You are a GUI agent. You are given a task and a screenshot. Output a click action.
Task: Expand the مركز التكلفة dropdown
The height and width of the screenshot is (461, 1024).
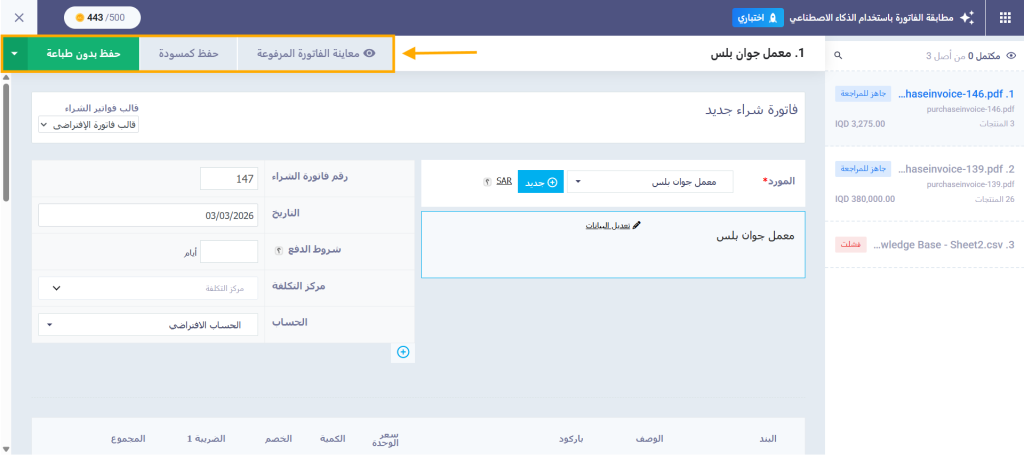click(148, 288)
